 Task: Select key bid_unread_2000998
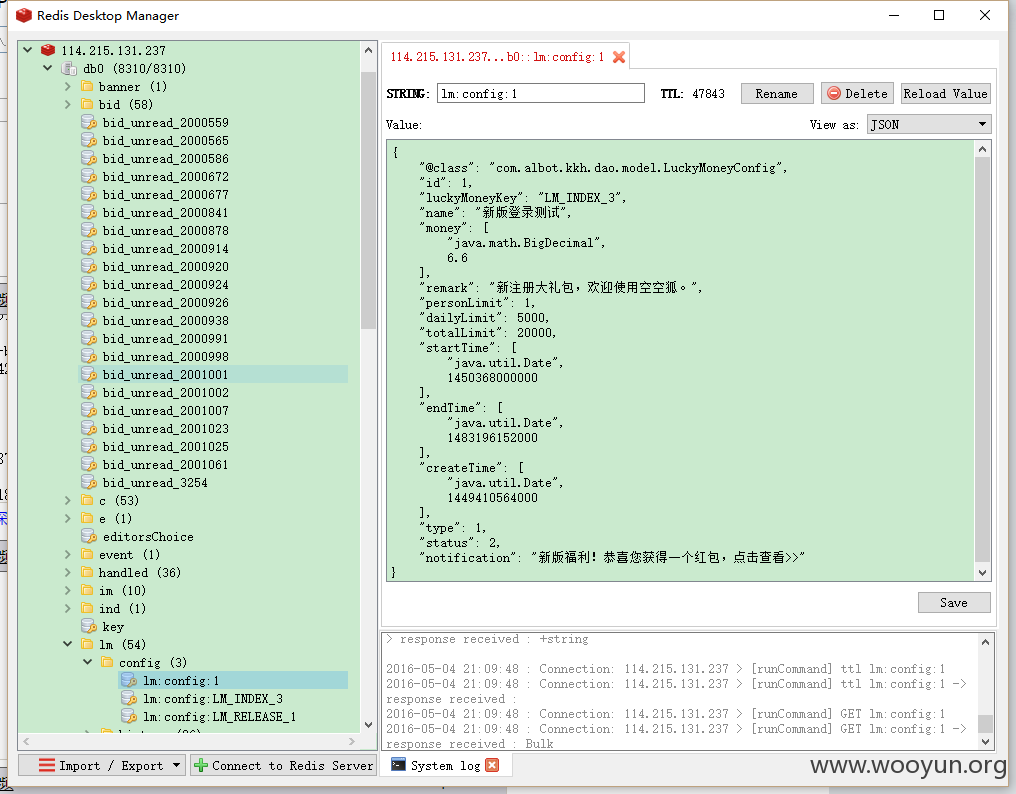click(x=165, y=356)
